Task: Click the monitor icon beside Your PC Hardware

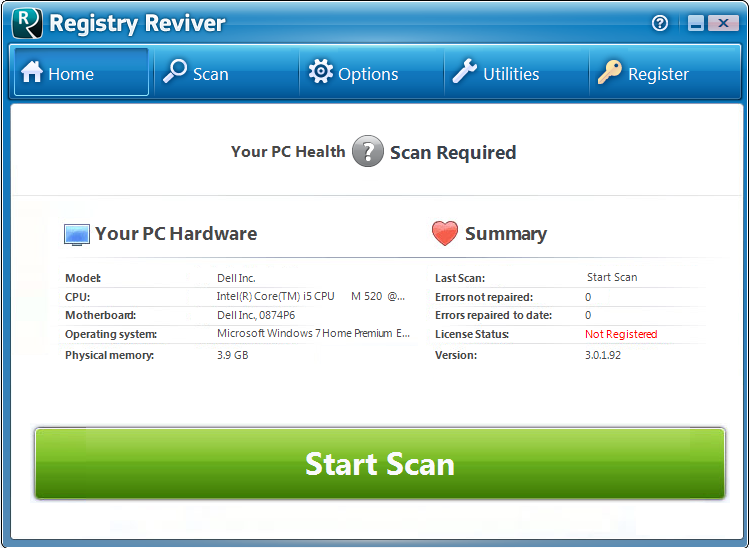Action: tap(77, 235)
